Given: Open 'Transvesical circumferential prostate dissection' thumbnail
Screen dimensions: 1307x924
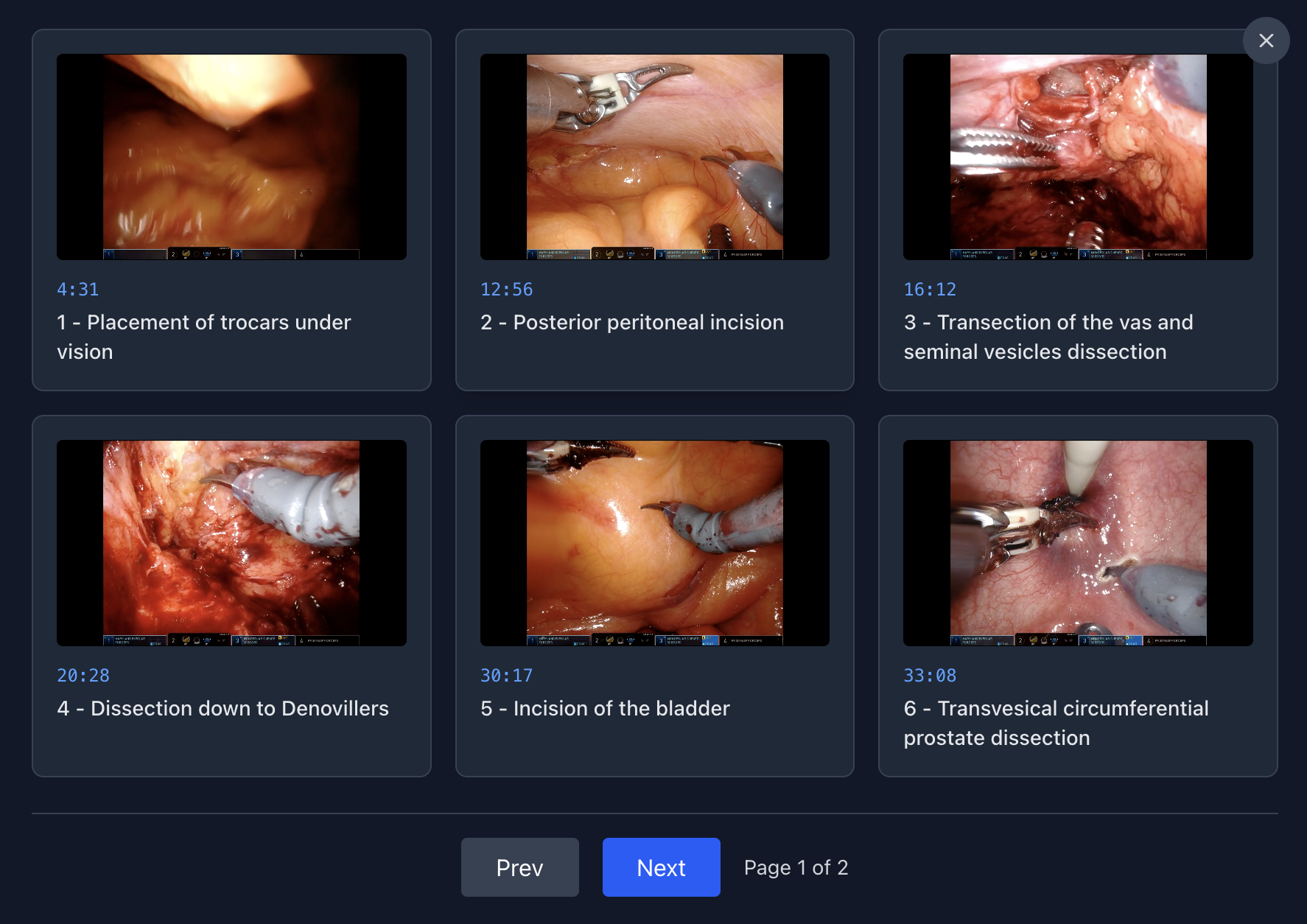Looking at the screenshot, I should 1078,542.
